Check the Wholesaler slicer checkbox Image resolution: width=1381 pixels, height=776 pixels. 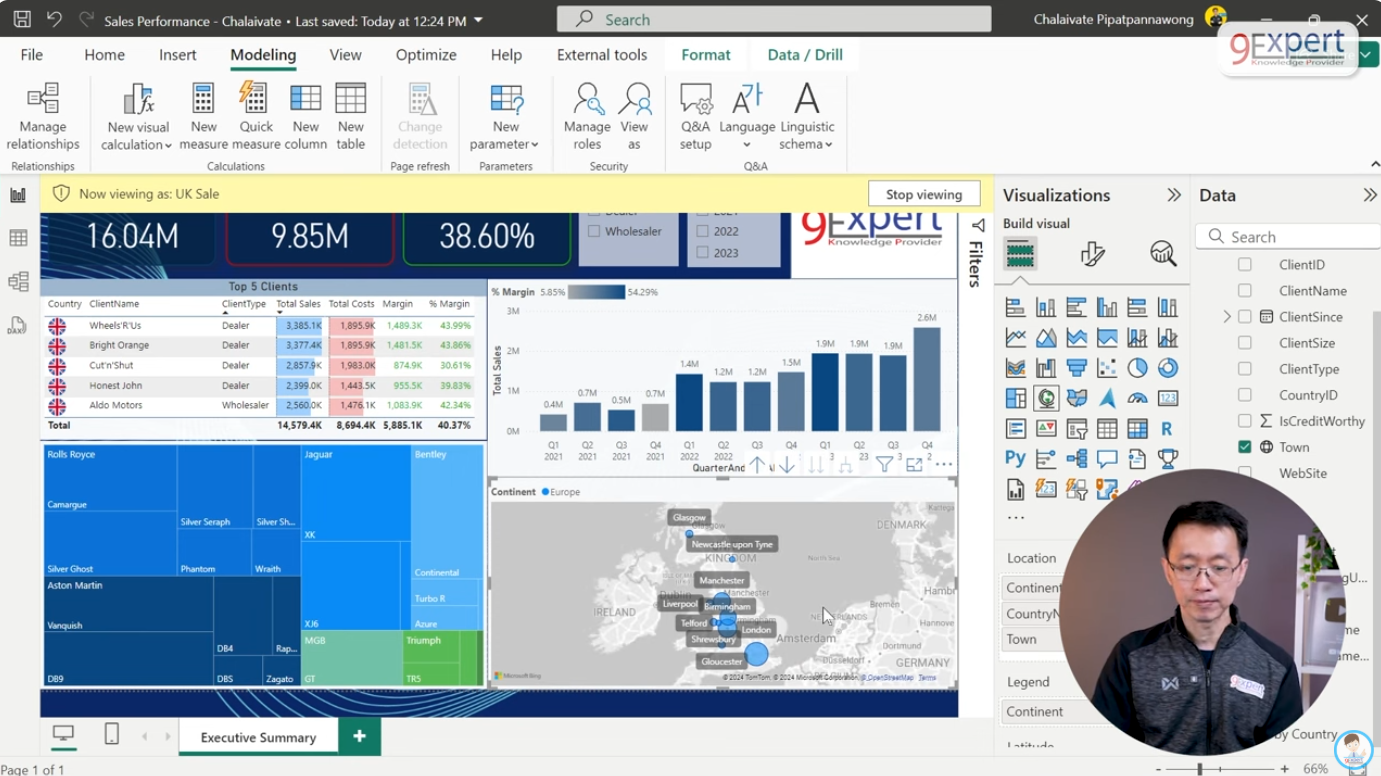(x=594, y=231)
